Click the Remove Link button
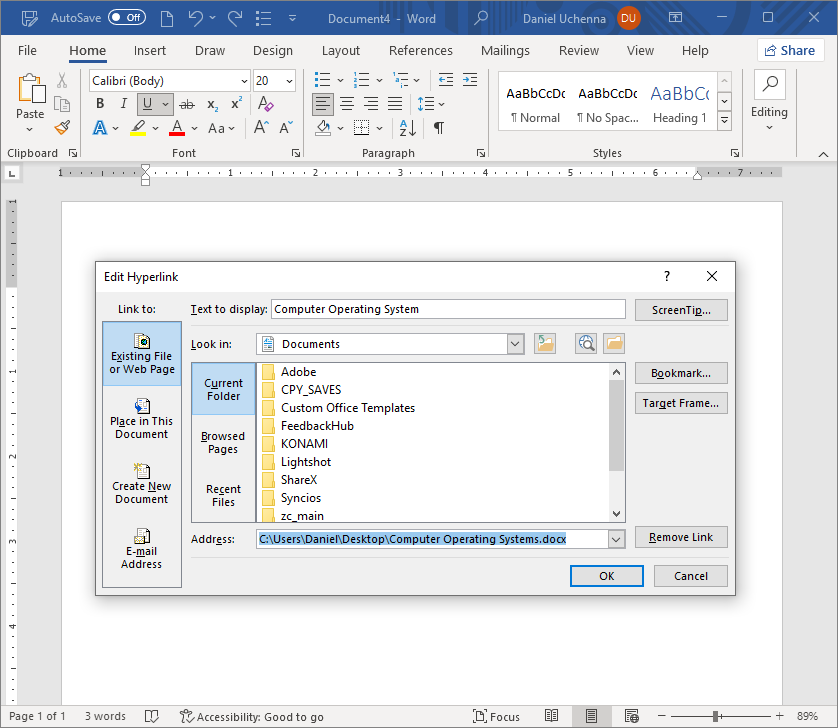 click(x=681, y=537)
